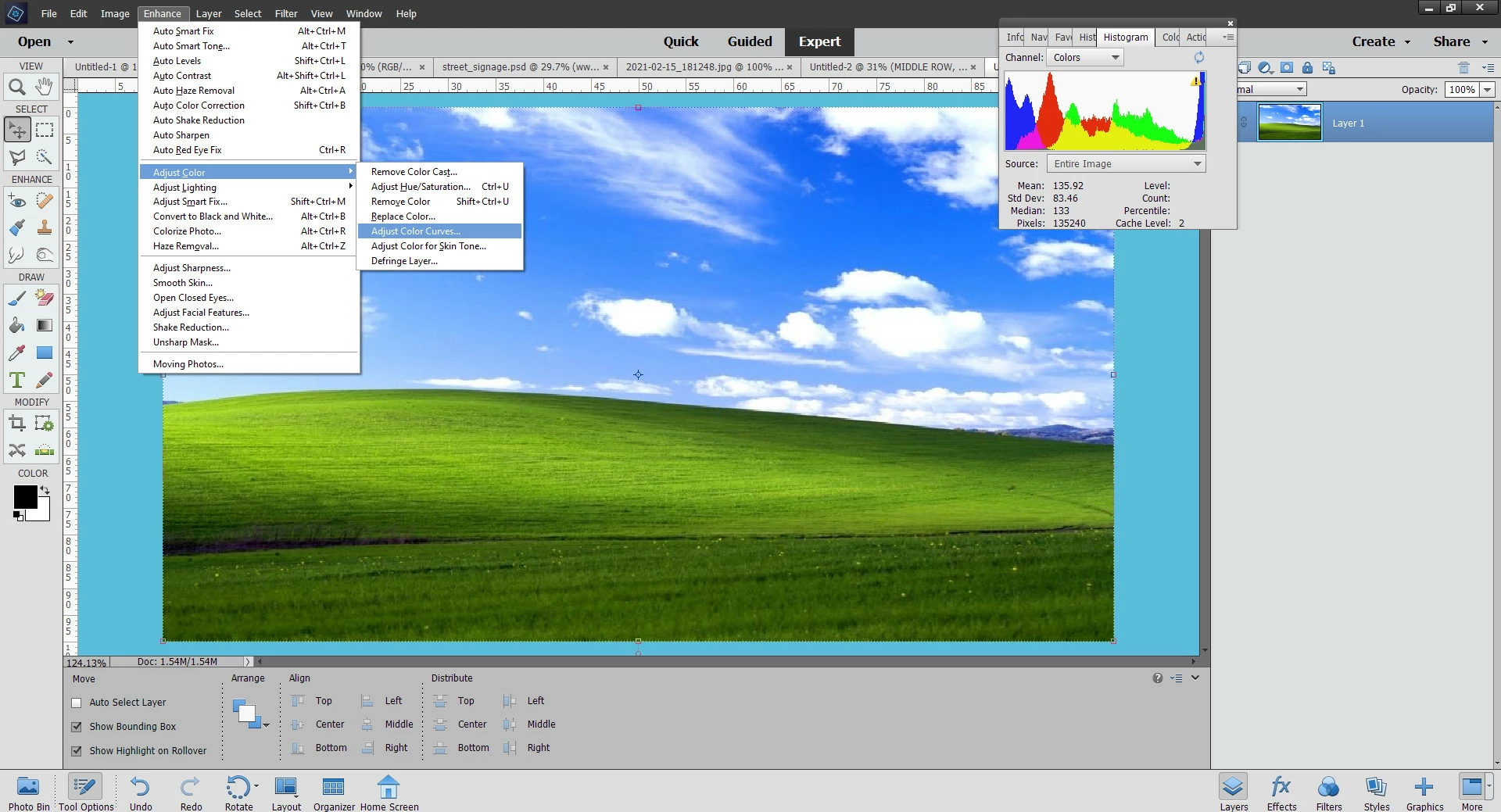This screenshot has height=812, width=1501.
Task: Select the Clone Stamp tool
Action: click(45, 227)
